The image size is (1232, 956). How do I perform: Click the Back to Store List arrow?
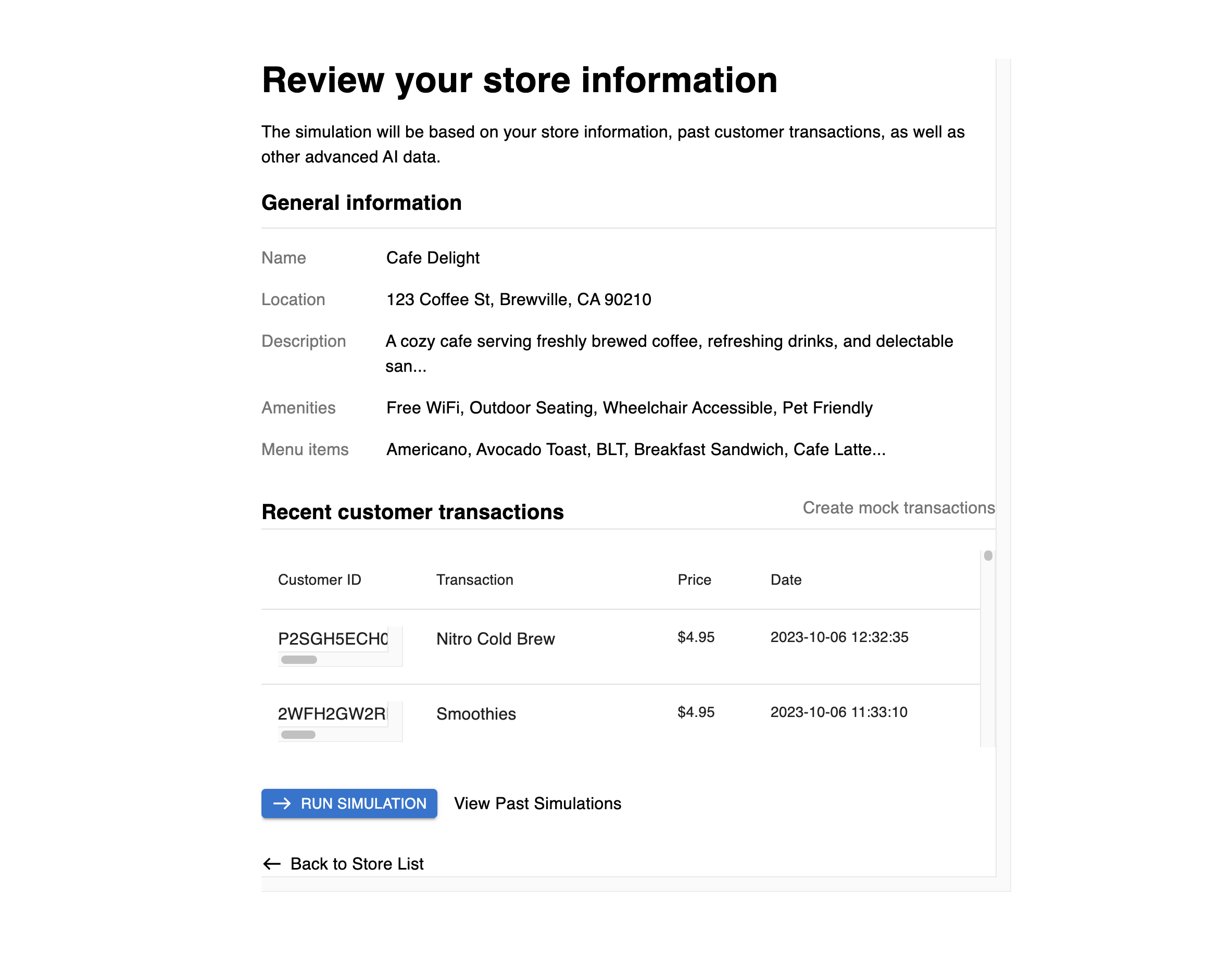click(x=272, y=863)
